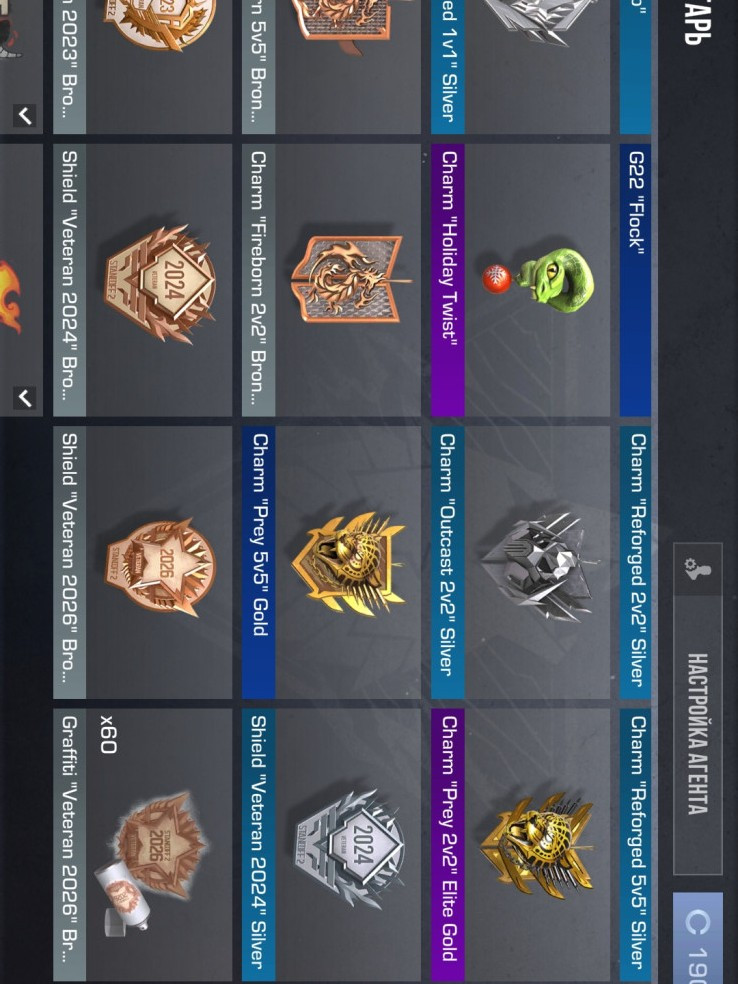Open the G22 "Flock" skin card
Viewport: 738px width, 984px height.
point(635,280)
